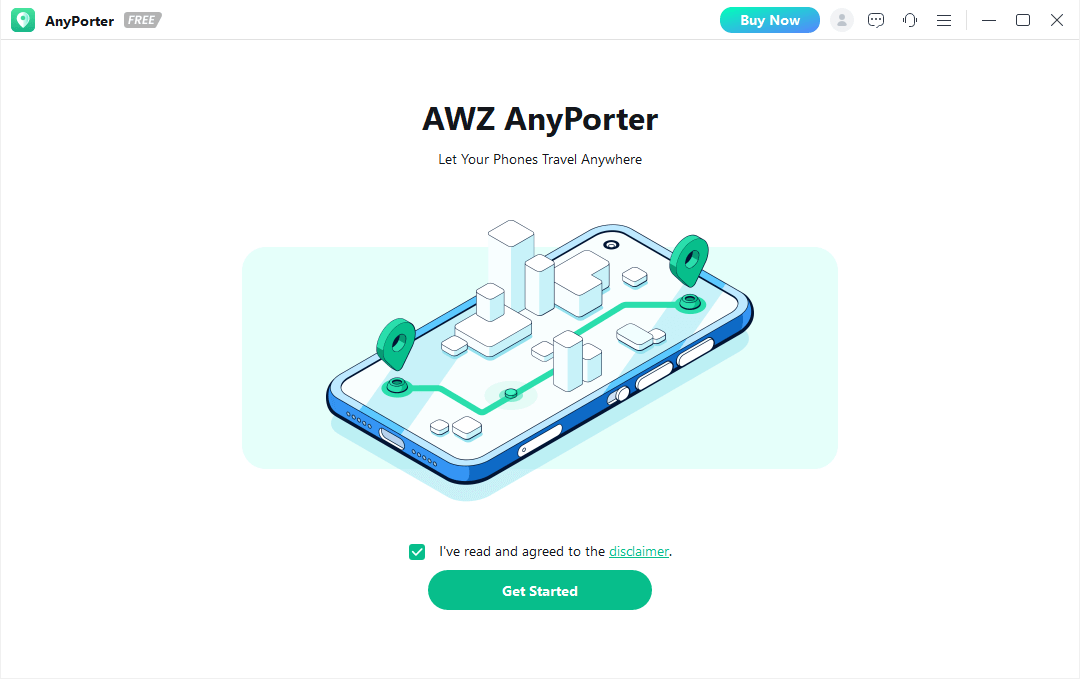
Task: Maximize the AnyPorter window
Action: tap(1023, 20)
